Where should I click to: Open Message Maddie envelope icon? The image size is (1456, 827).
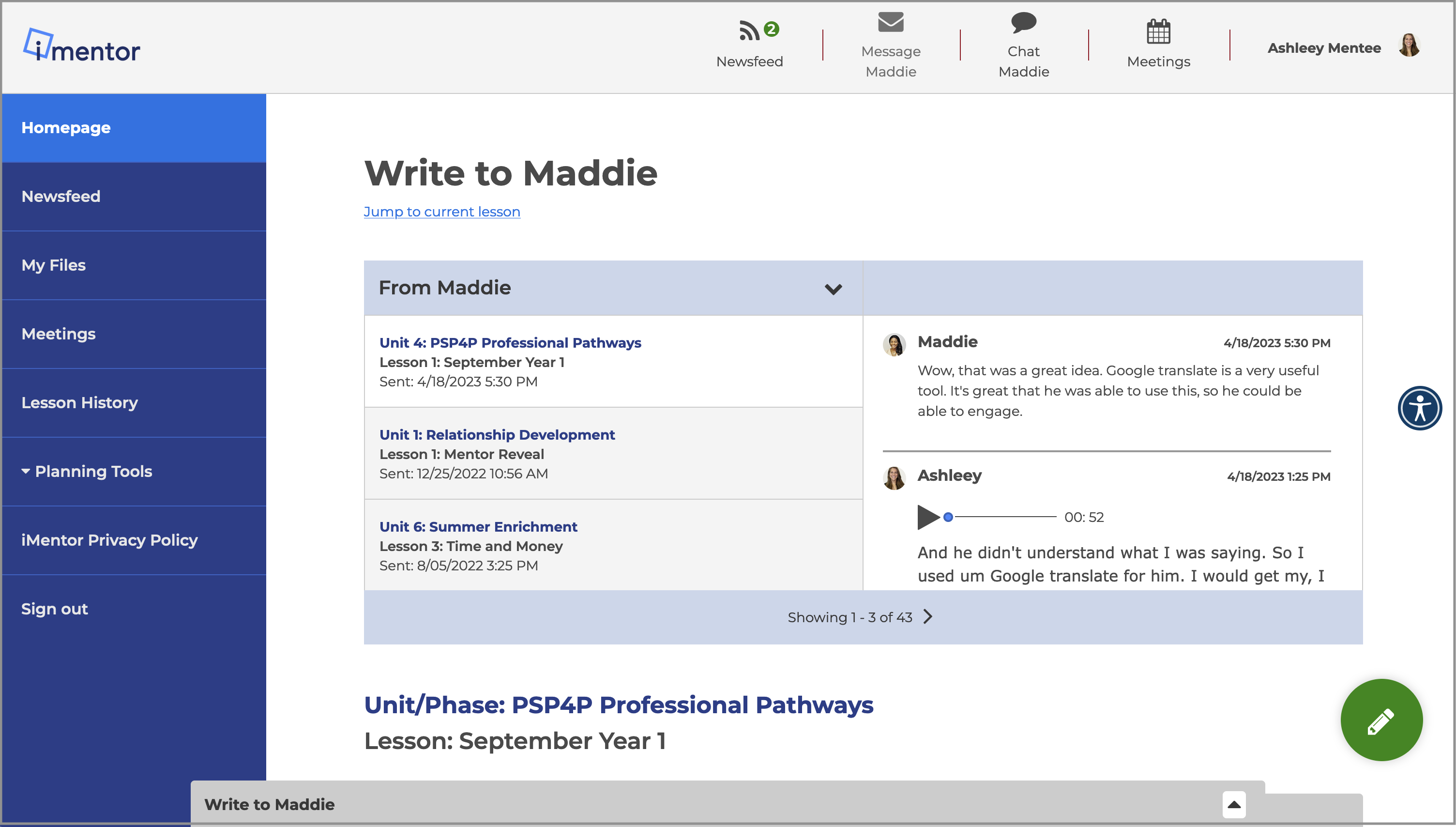coord(891,23)
